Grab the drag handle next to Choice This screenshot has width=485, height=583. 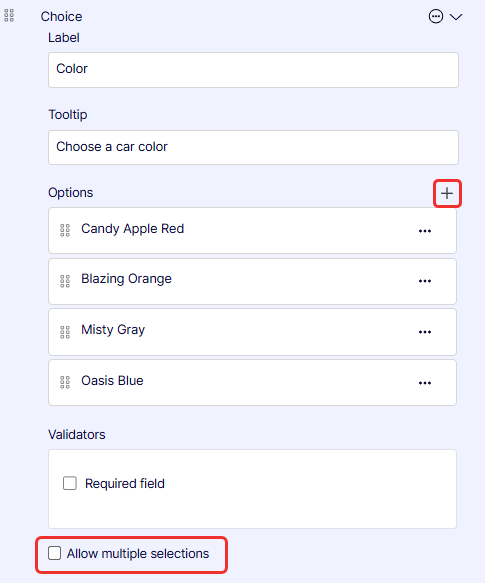(x=9, y=16)
